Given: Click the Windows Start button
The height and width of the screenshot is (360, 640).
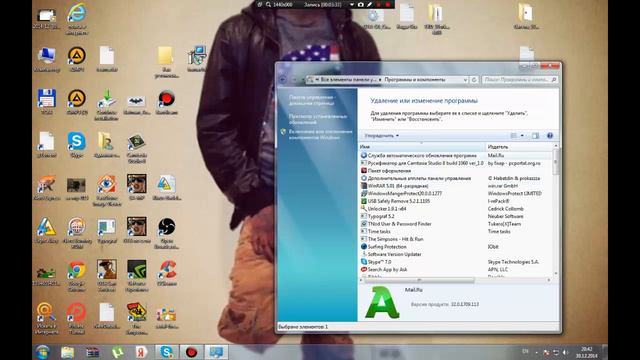Looking at the screenshot, I should point(42,352).
